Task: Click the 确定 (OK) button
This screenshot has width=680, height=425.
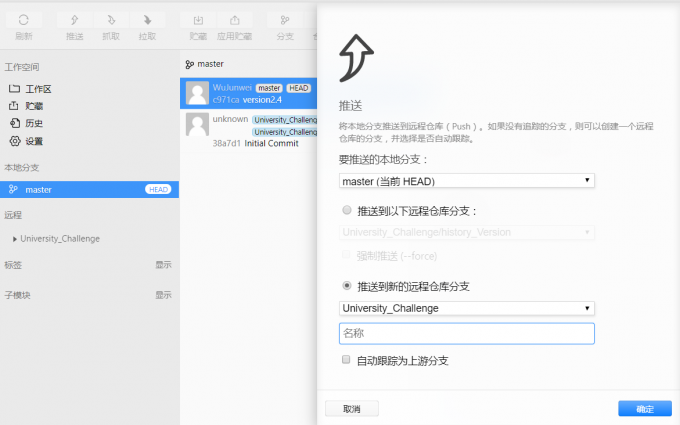Action: 644,408
